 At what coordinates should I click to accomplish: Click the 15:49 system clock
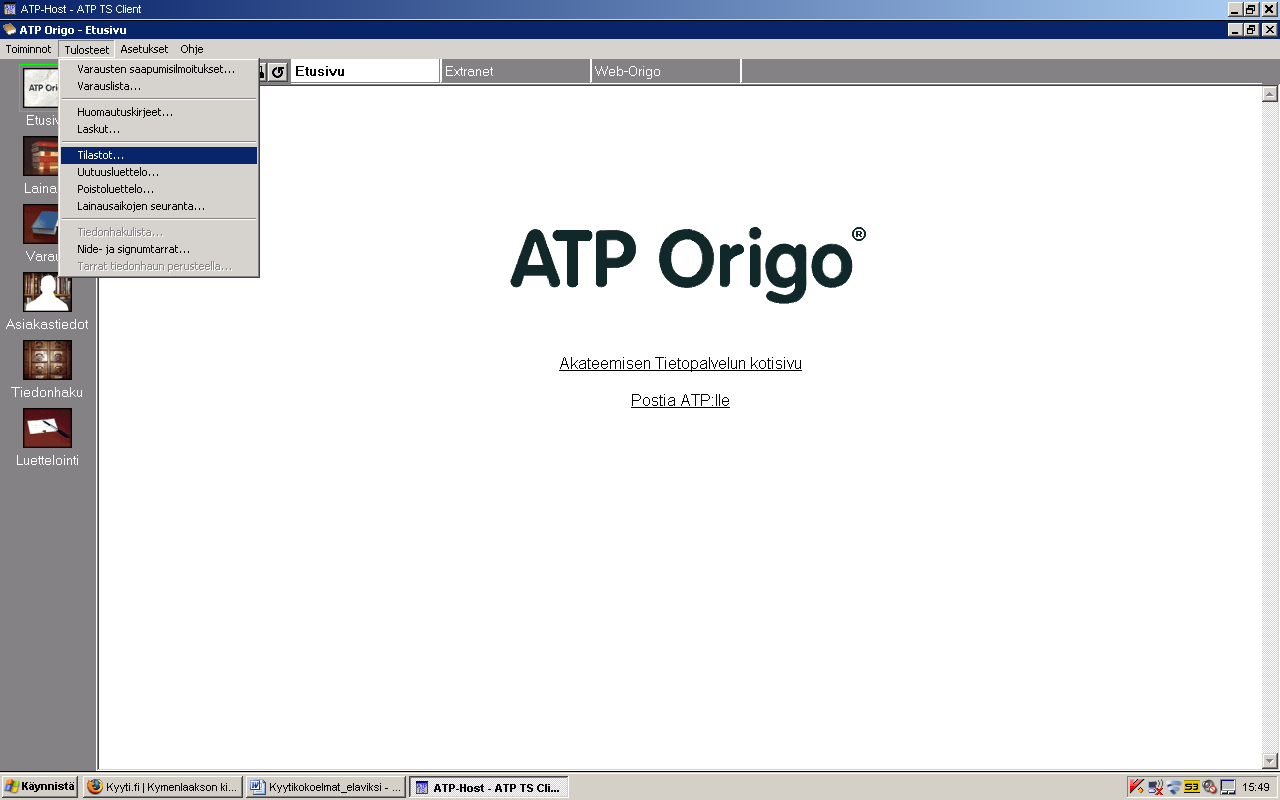click(x=1256, y=787)
